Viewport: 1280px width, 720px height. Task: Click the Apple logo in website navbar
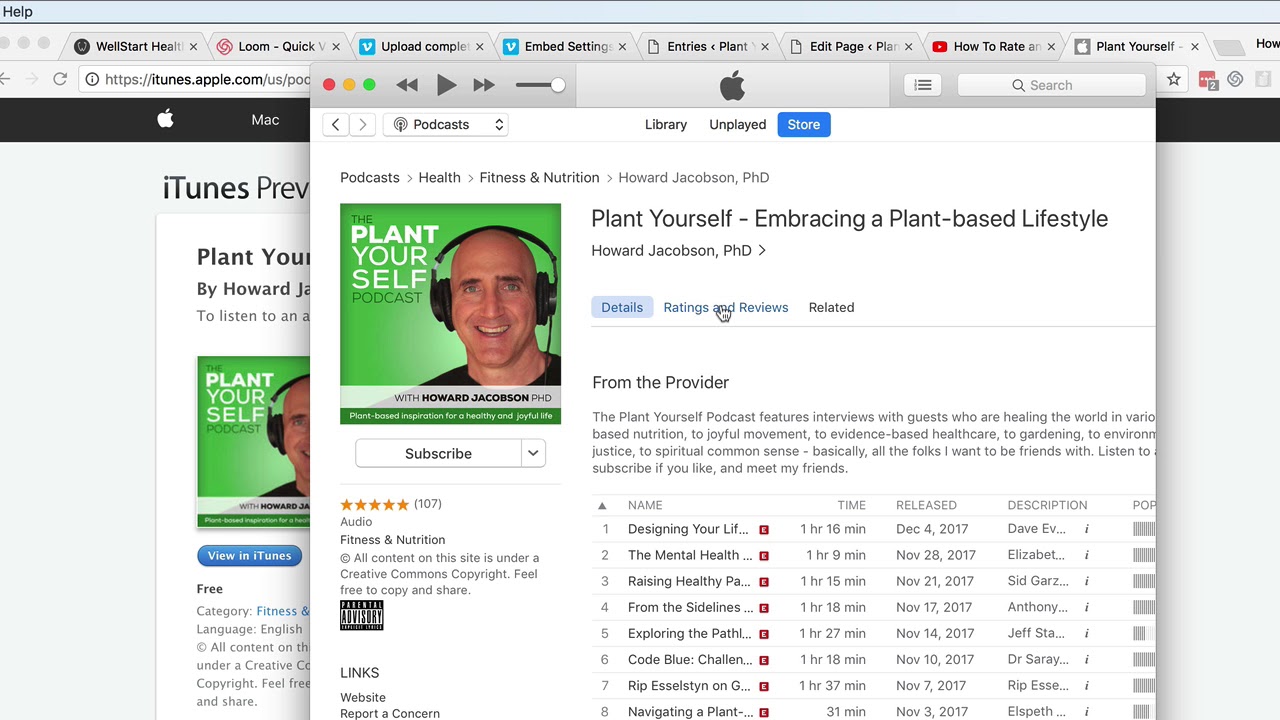point(166,119)
